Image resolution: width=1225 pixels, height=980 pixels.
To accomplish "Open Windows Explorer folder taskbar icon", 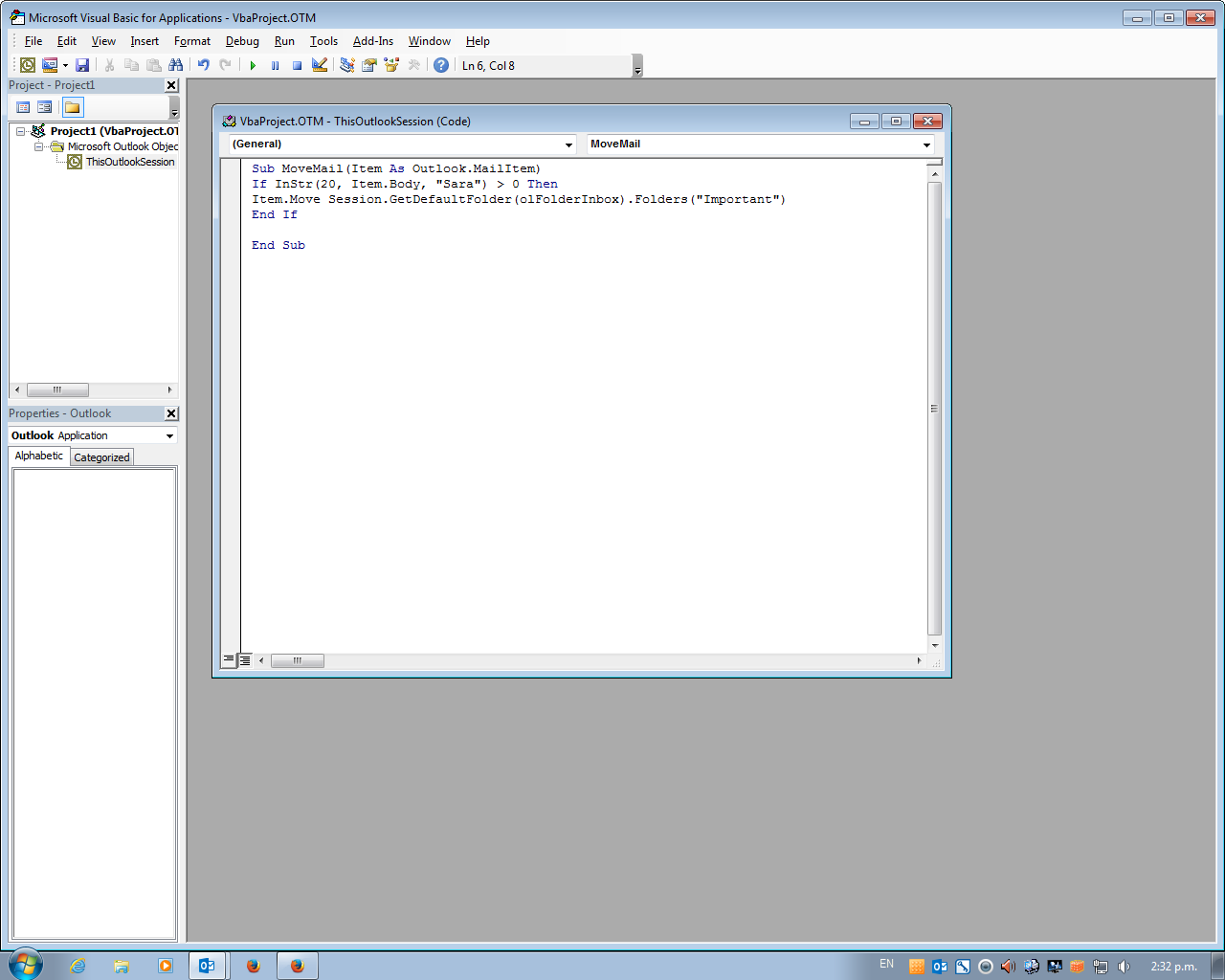I will coord(122,966).
